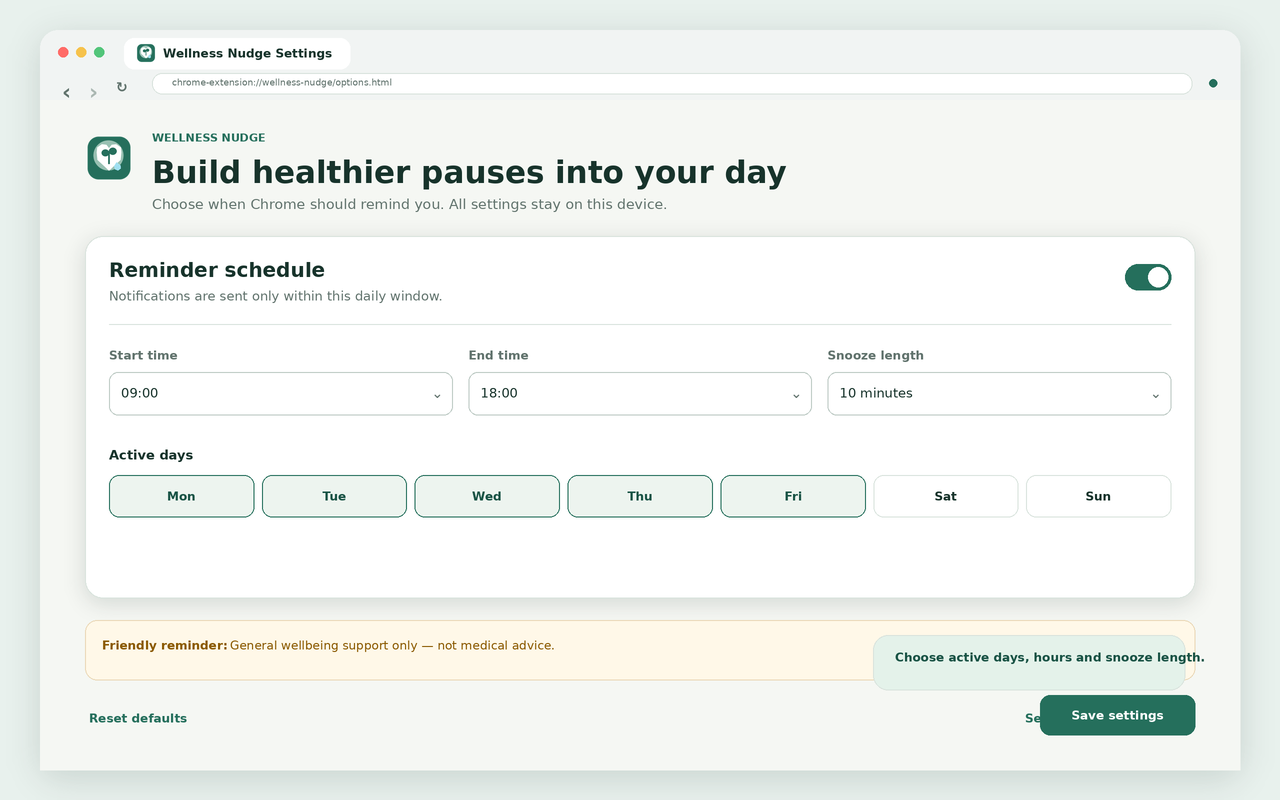Click the "End time" field label
The height and width of the screenshot is (800, 1280).
click(x=498, y=356)
